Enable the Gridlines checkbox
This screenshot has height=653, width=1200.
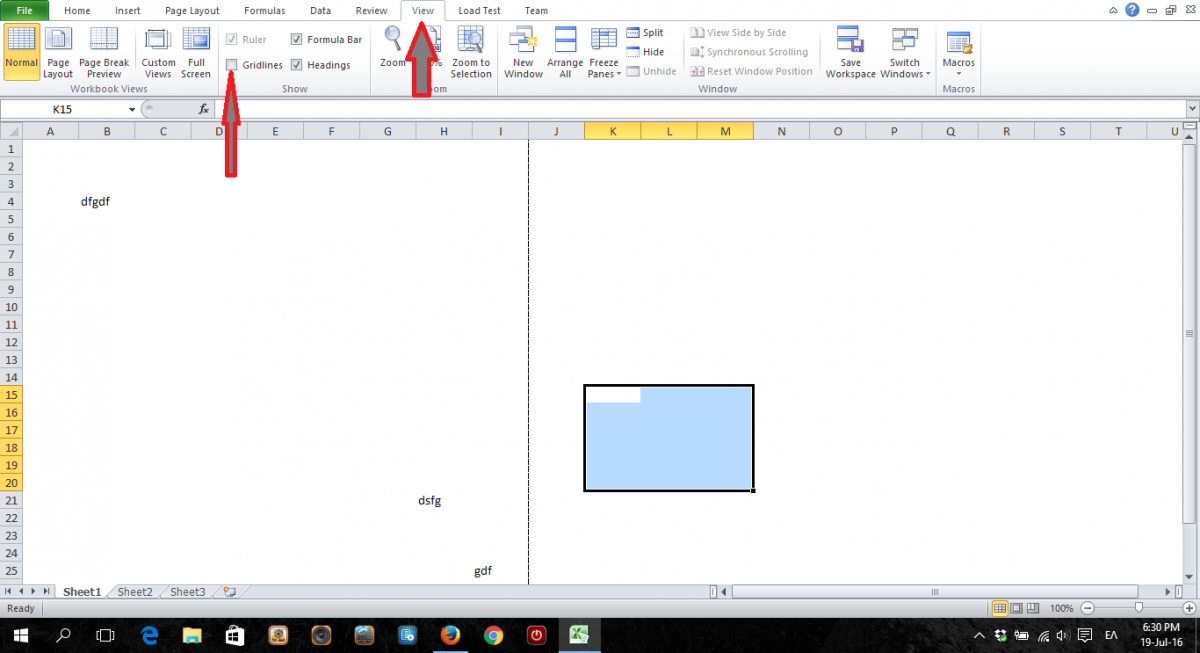click(232, 65)
